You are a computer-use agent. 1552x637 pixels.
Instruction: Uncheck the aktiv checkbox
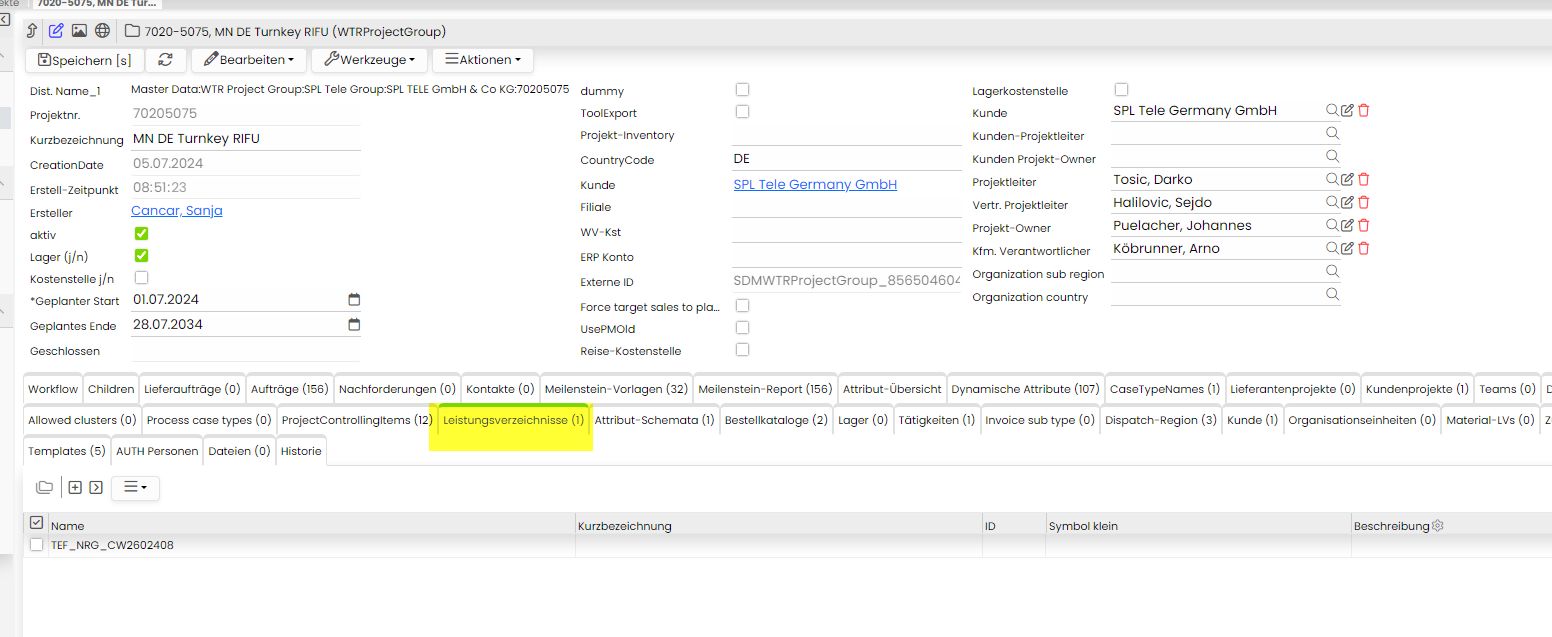pyautogui.click(x=141, y=233)
